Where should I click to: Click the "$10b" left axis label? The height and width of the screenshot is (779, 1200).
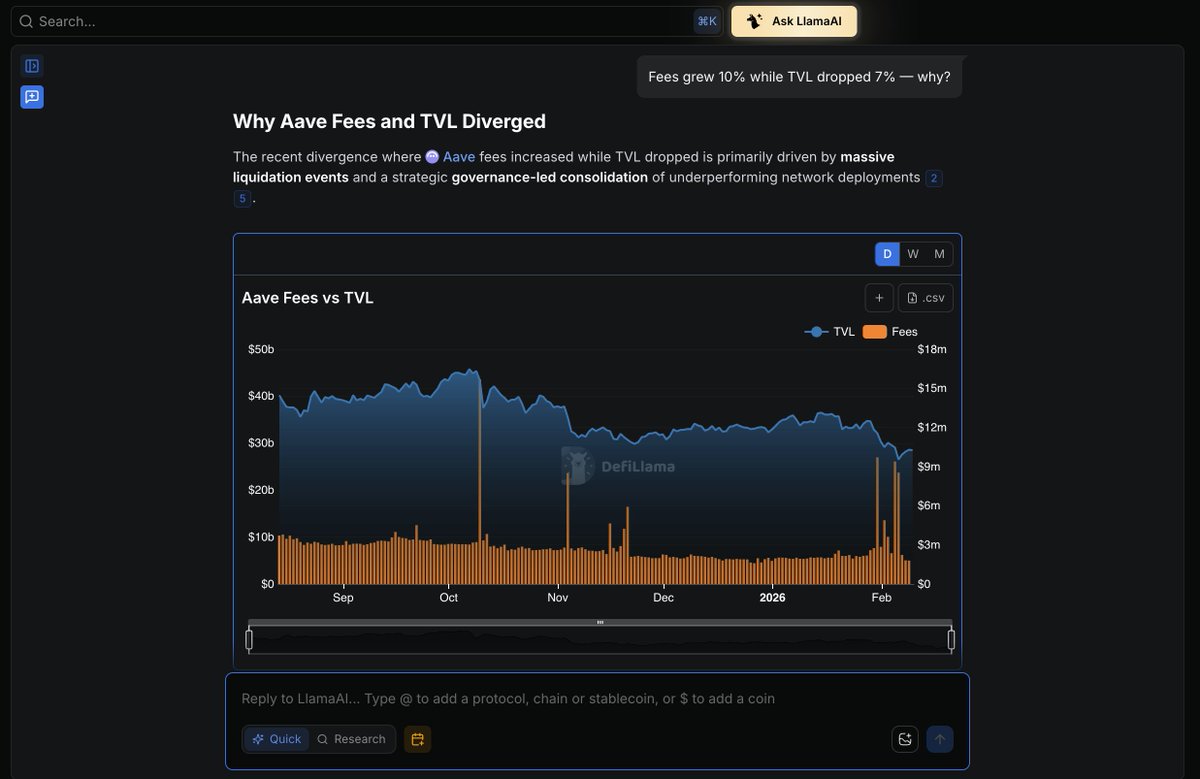pyautogui.click(x=261, y=537)
